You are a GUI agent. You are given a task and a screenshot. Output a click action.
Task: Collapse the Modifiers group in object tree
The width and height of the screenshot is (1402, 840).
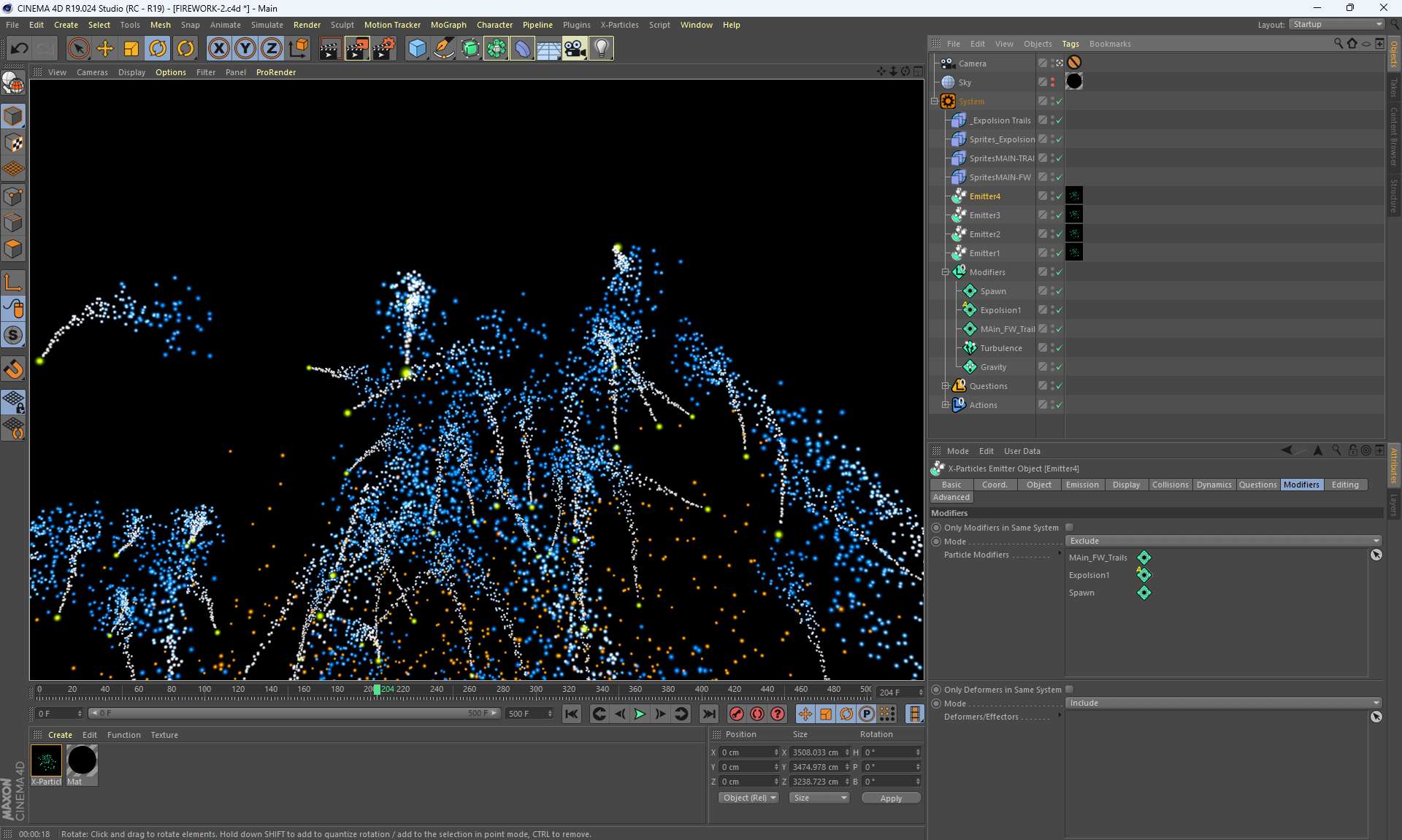pos(946,272)
